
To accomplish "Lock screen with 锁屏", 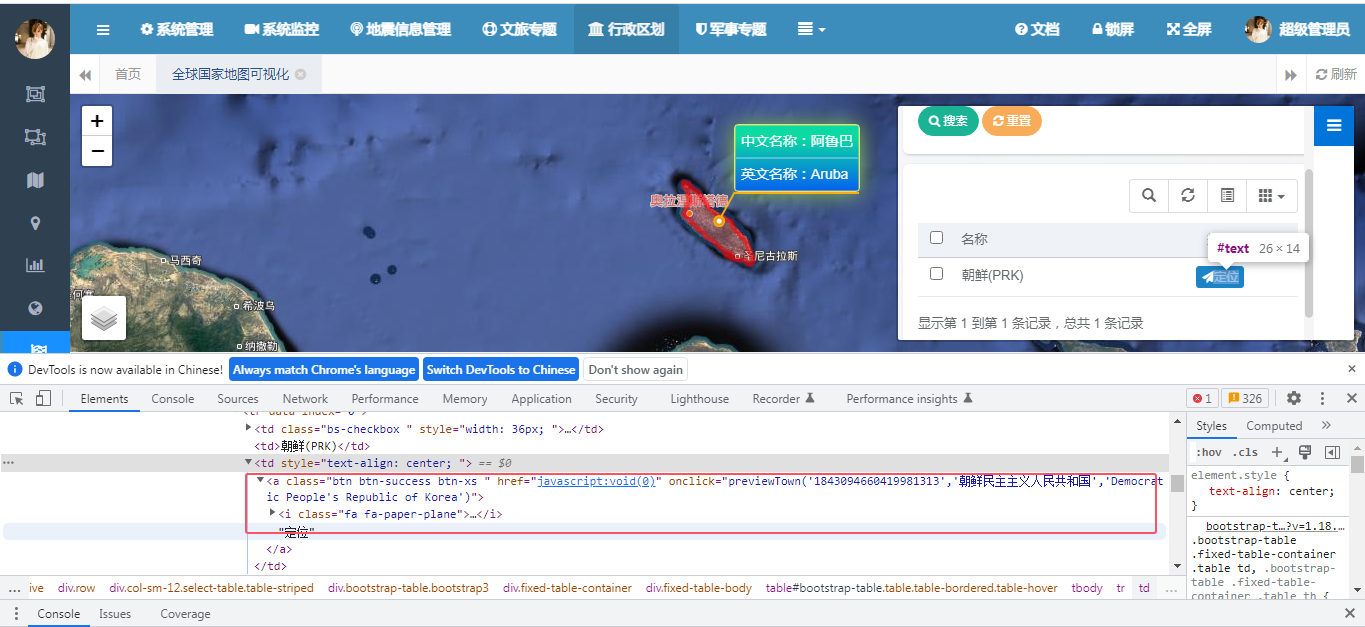I will [1113, 29].
